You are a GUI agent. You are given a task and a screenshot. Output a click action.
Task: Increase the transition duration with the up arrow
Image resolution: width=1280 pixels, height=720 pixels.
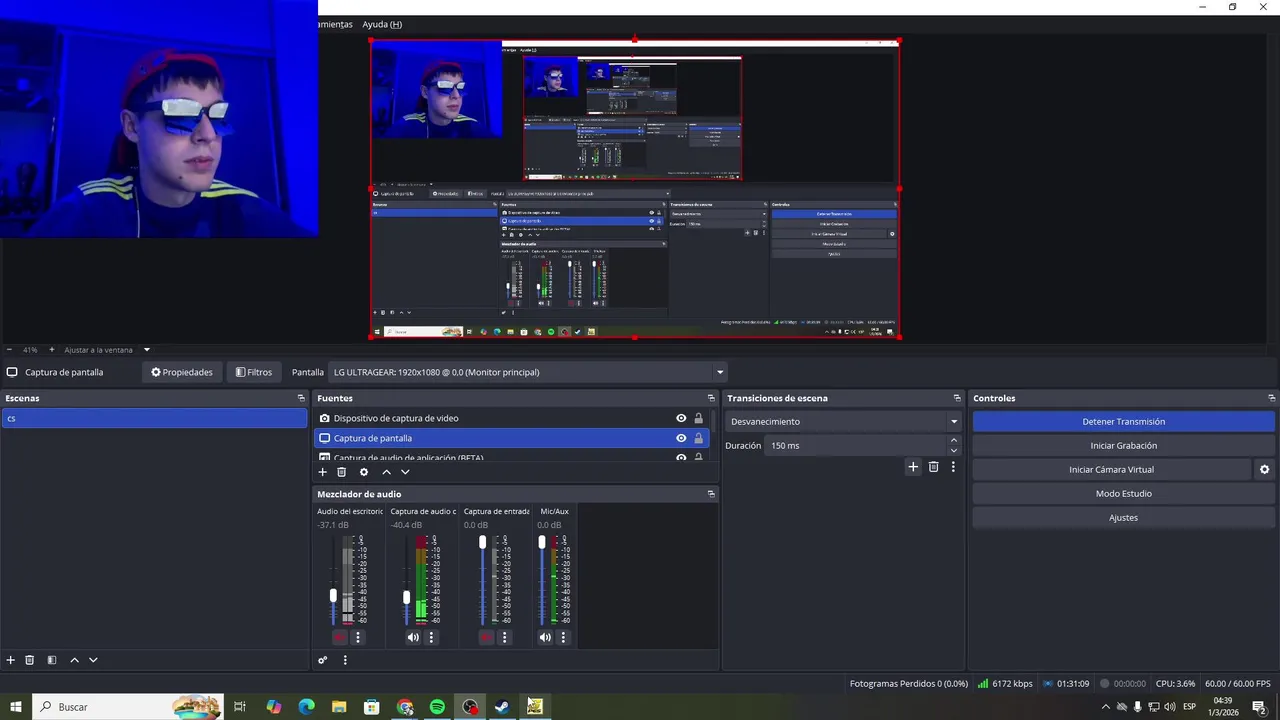coord(953,440)
